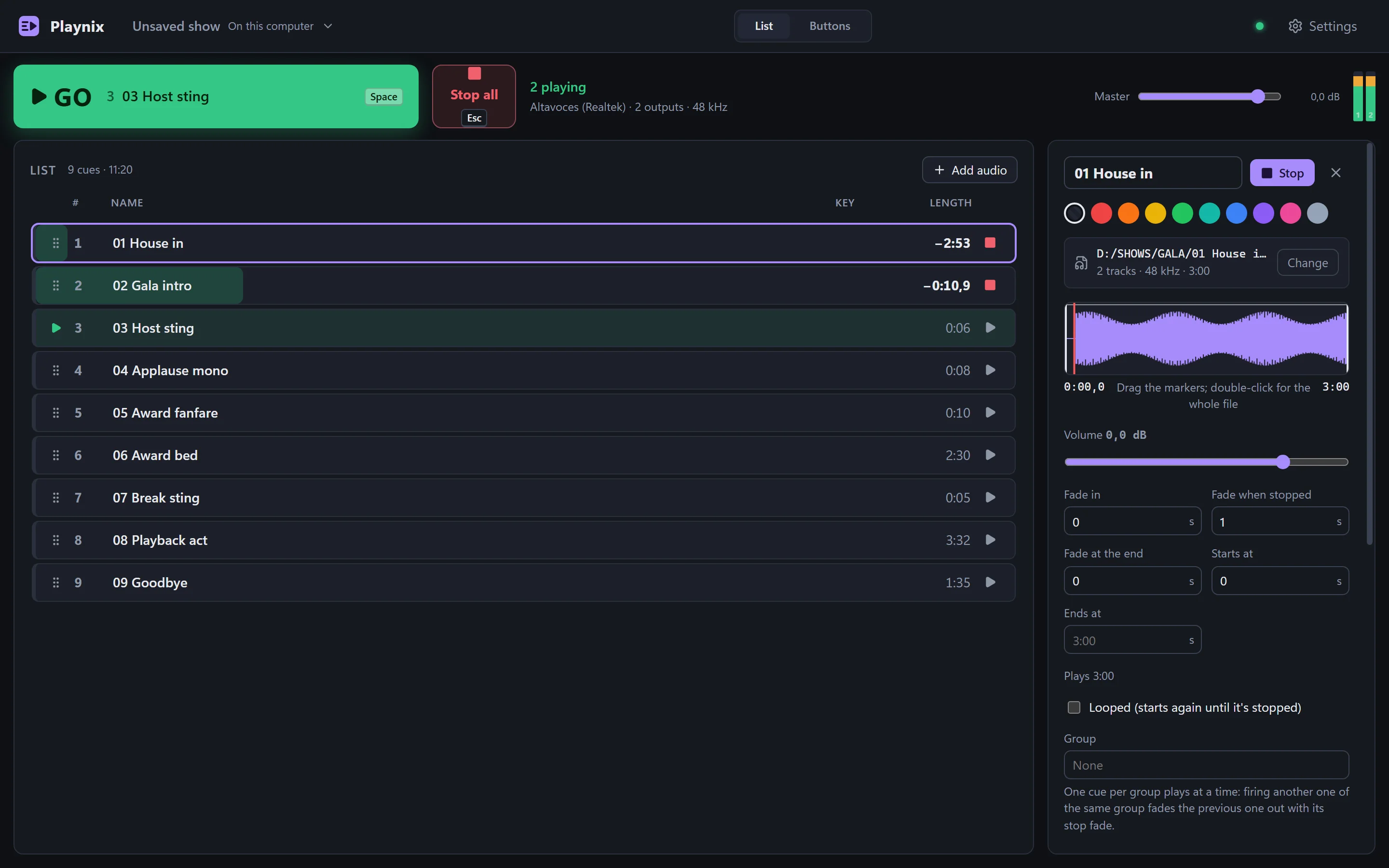This screenshot has width=1389, height=868.
Task: Close the cue inspector panel
Action: pos(1335,173)
